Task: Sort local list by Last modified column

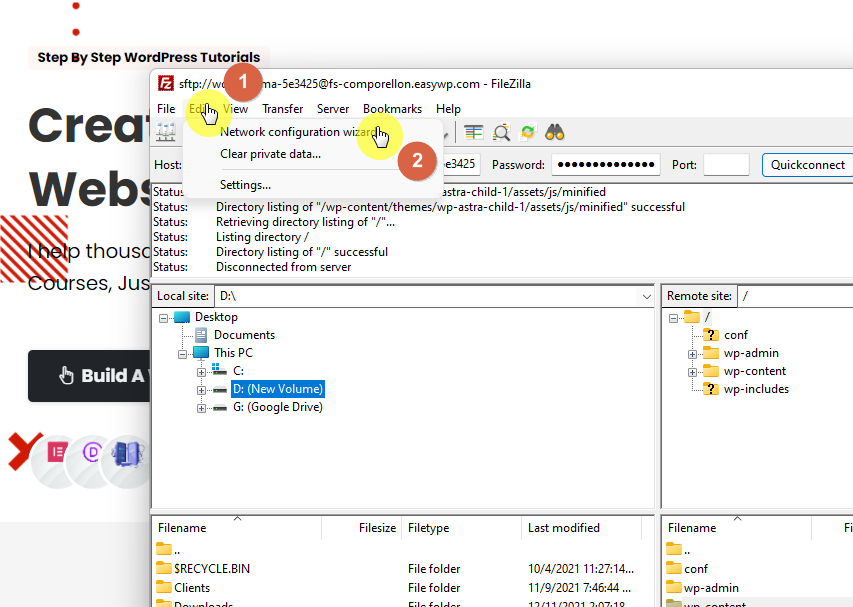Action: click(x=582, y=528)
